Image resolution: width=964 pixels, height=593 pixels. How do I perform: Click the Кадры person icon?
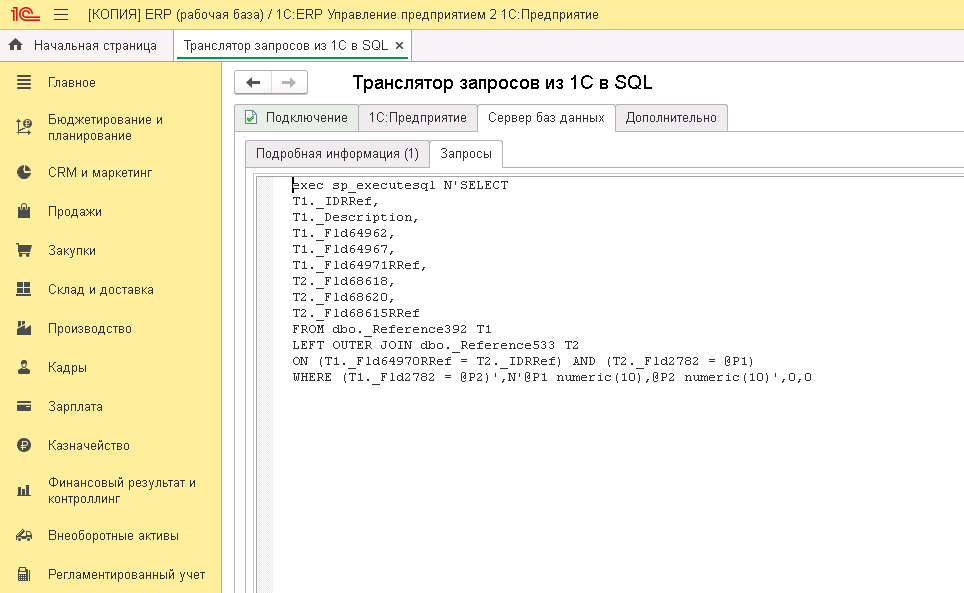pos(24,367)
